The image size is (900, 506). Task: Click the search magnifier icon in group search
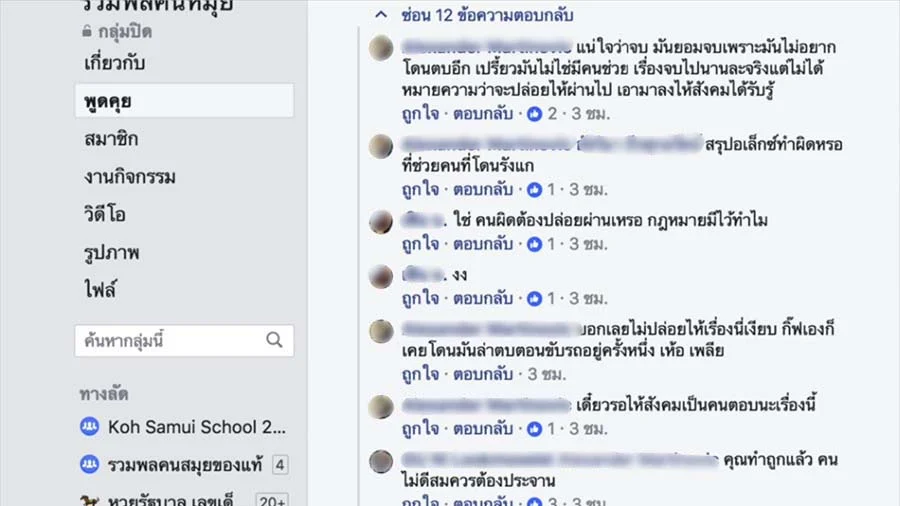point(274,340)
